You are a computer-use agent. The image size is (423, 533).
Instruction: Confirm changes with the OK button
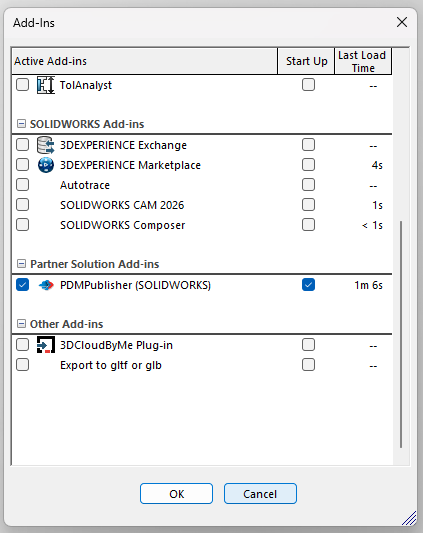(x=176, y=494)
